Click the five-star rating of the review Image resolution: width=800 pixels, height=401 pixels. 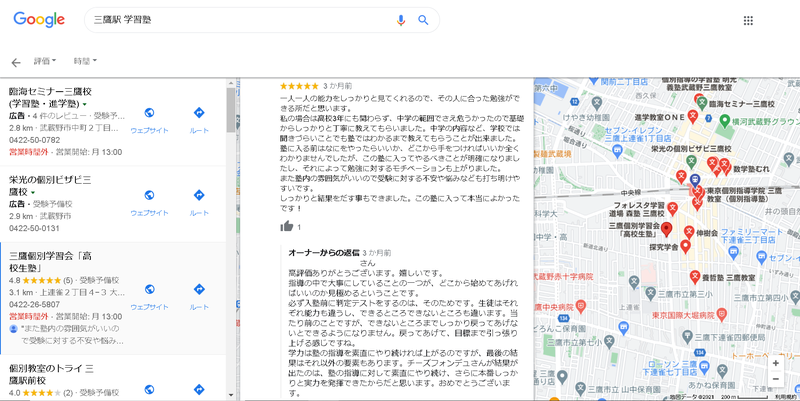click(299, 86)
